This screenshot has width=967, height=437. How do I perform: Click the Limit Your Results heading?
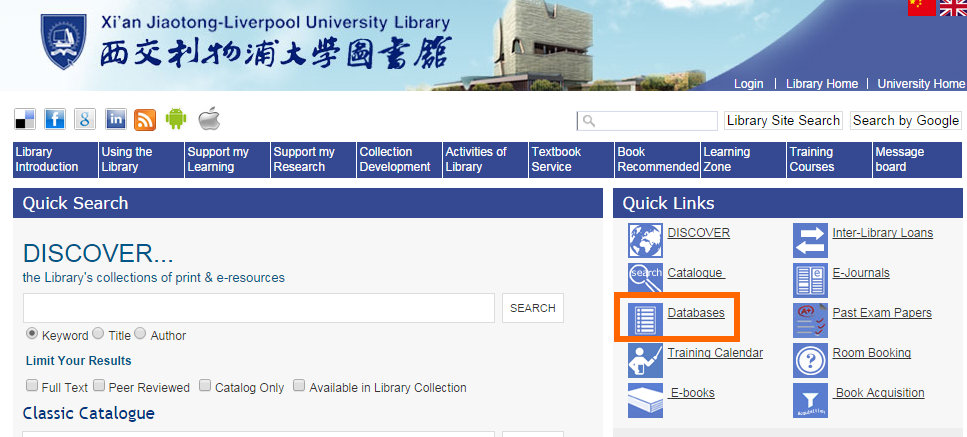coord(78,361)
